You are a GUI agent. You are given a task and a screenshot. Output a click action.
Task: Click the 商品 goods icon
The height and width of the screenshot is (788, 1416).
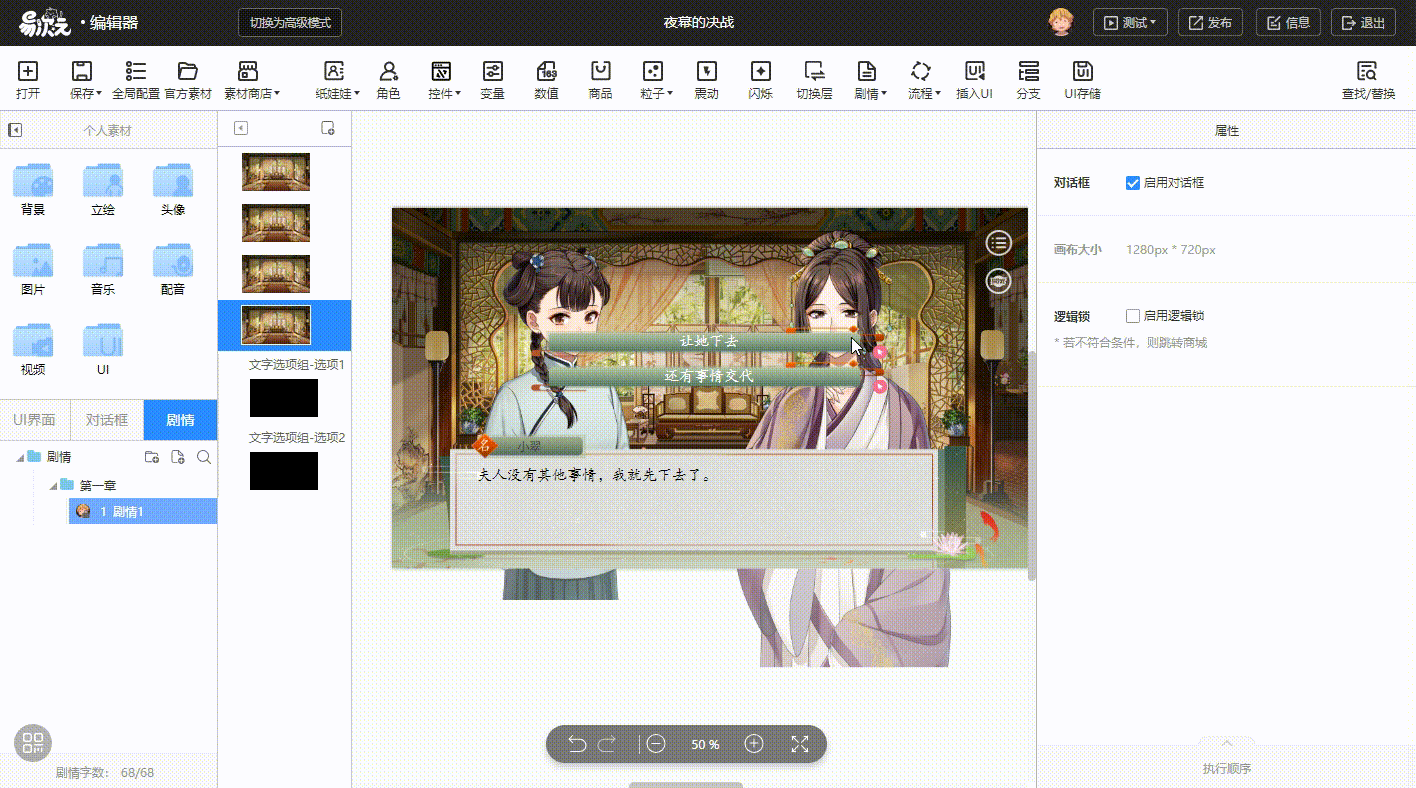pyautogui.click(x=600, y=78)
